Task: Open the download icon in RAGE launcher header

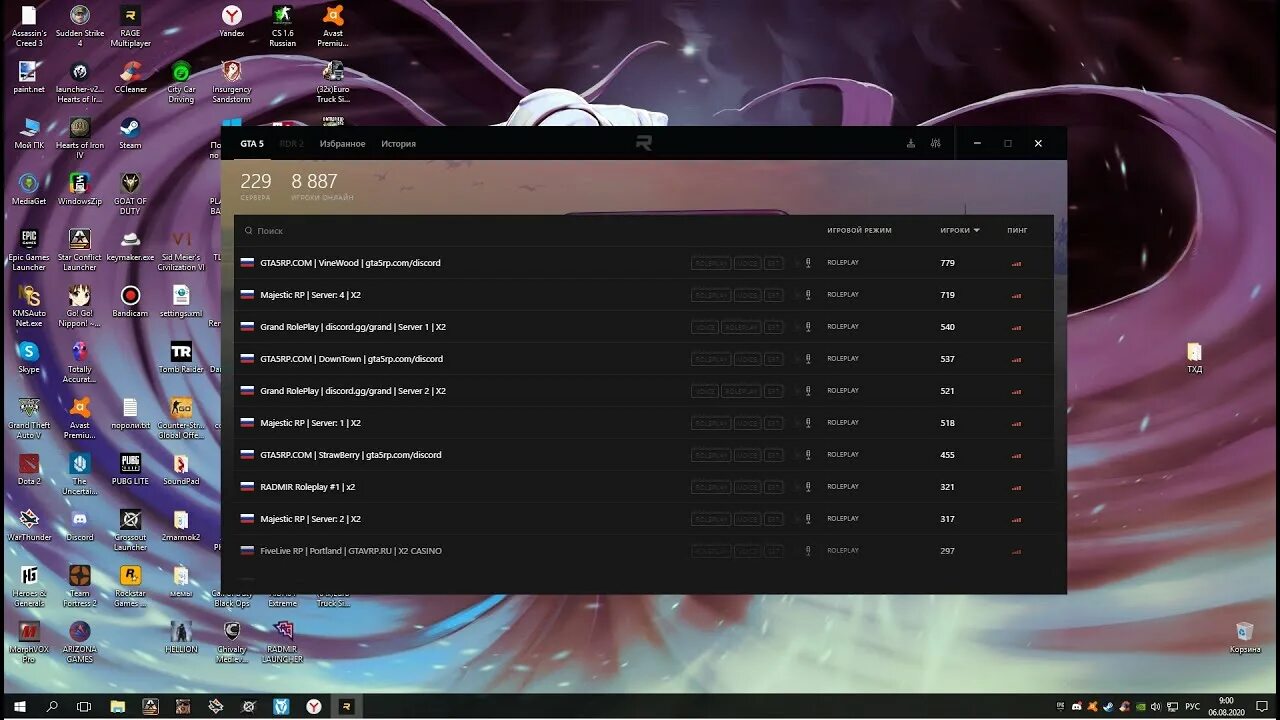Action: [x=910, y=143]
